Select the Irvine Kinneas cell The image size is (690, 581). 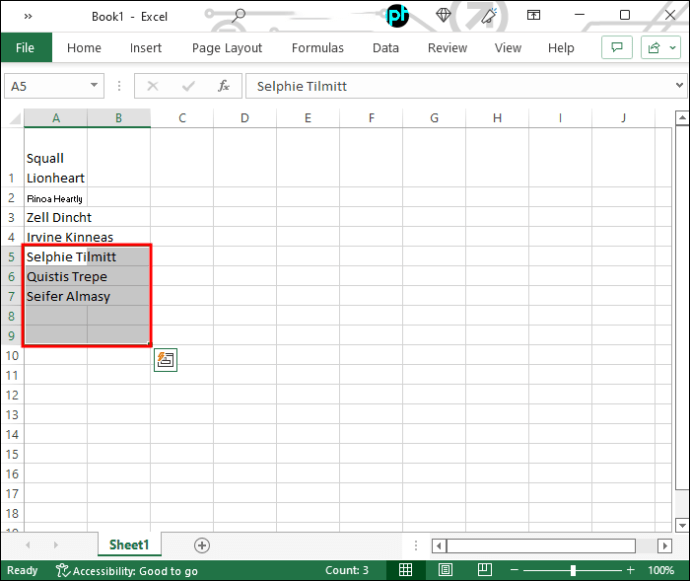[56, 237]
